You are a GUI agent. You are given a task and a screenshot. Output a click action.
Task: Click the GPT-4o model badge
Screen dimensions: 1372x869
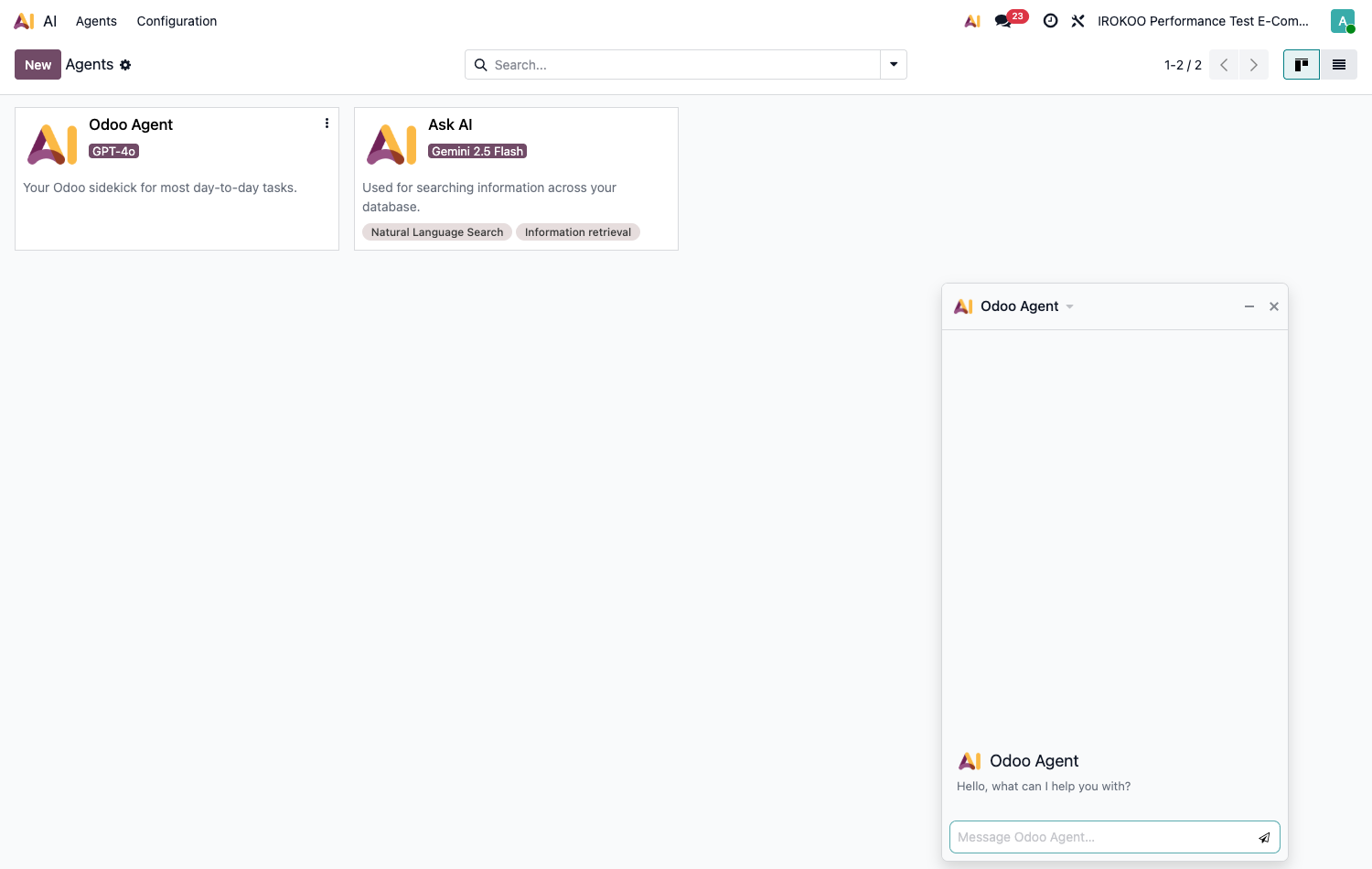click(x=114, y=151)
